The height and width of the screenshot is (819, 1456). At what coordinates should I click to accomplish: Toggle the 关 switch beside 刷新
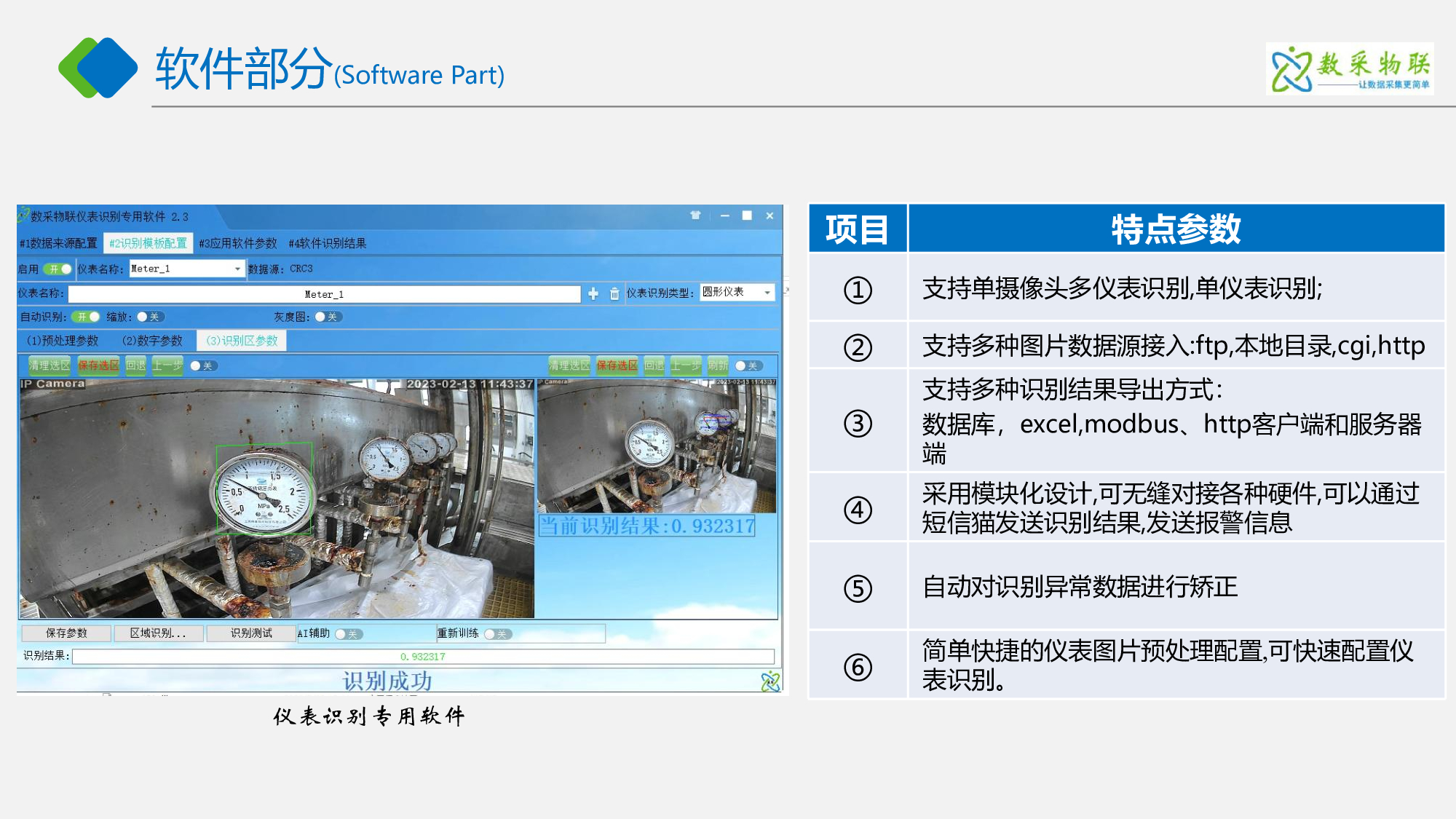coord(748,365)
